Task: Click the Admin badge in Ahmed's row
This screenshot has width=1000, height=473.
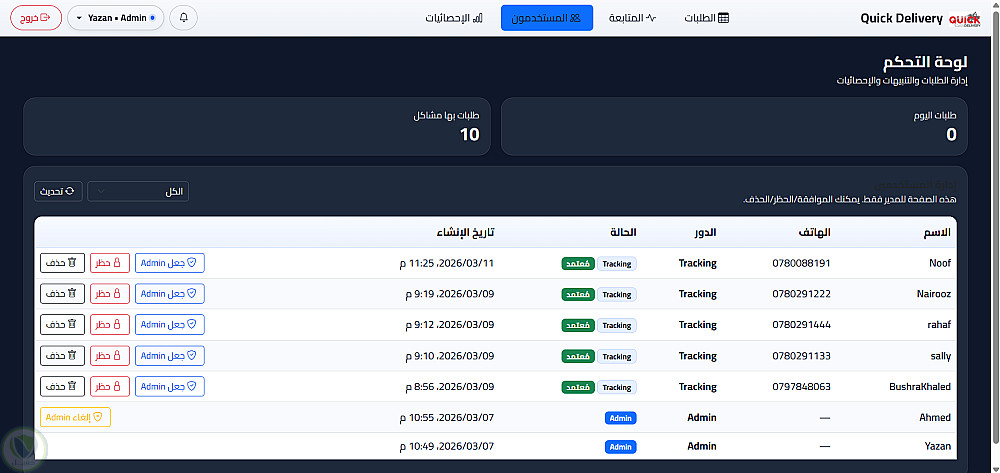Action: point(621,418)
